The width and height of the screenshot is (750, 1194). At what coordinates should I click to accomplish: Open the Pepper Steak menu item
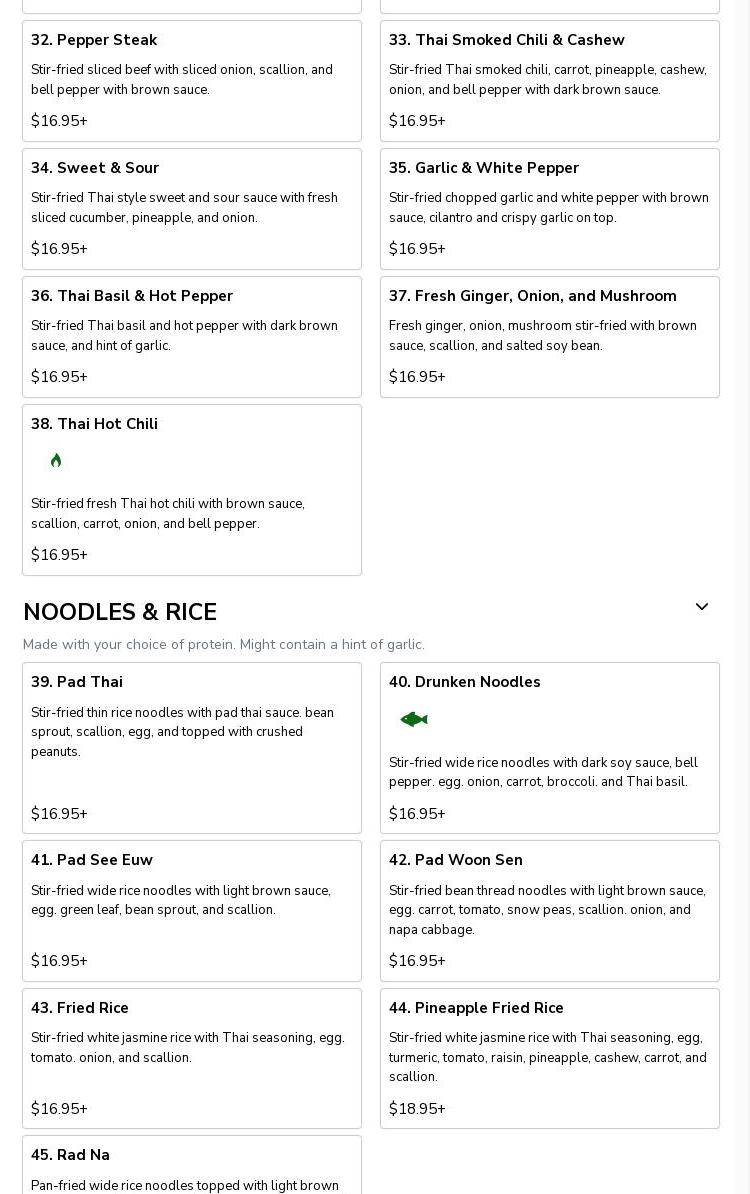(x=94, y=40)
